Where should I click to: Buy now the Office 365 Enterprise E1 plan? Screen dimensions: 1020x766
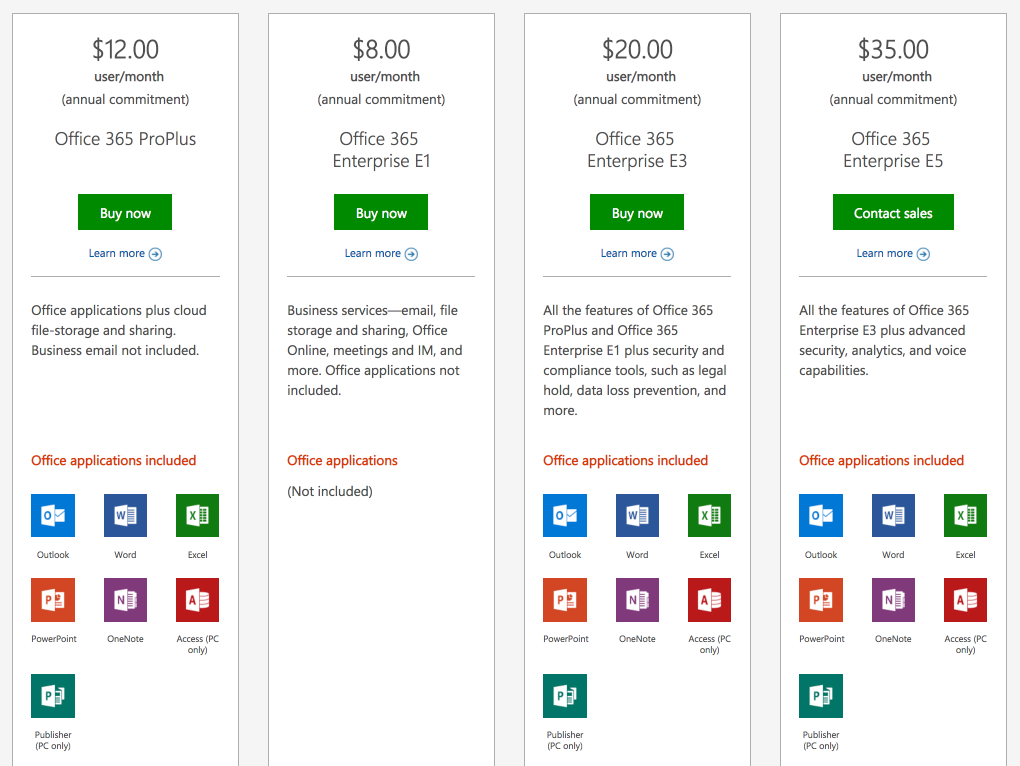pos(381,212)
